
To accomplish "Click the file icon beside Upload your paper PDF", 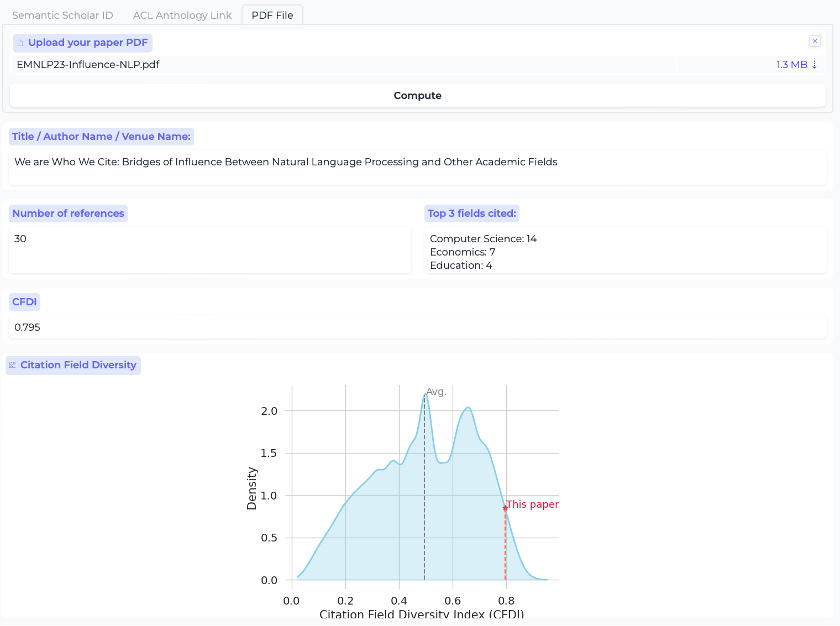I will (20, 43).
